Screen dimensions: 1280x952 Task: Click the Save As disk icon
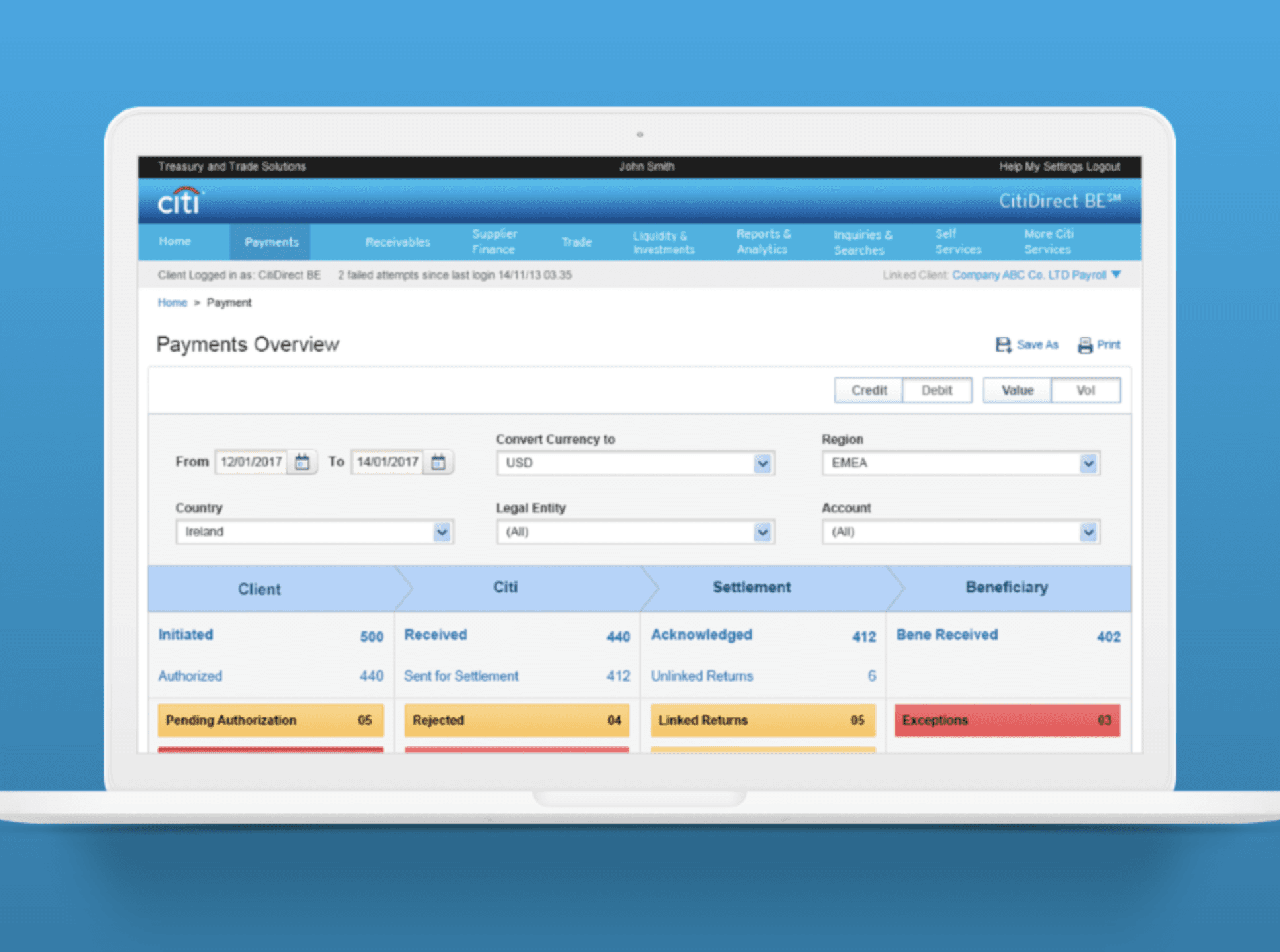pos(1003,344)
